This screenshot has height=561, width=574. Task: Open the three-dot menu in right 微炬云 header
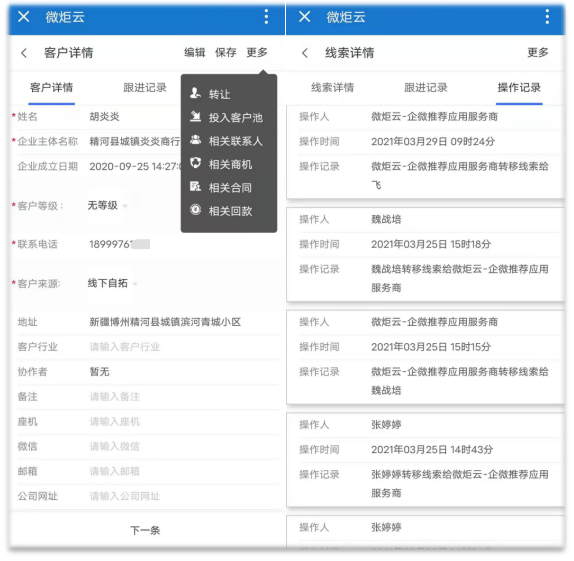(547, 16)
